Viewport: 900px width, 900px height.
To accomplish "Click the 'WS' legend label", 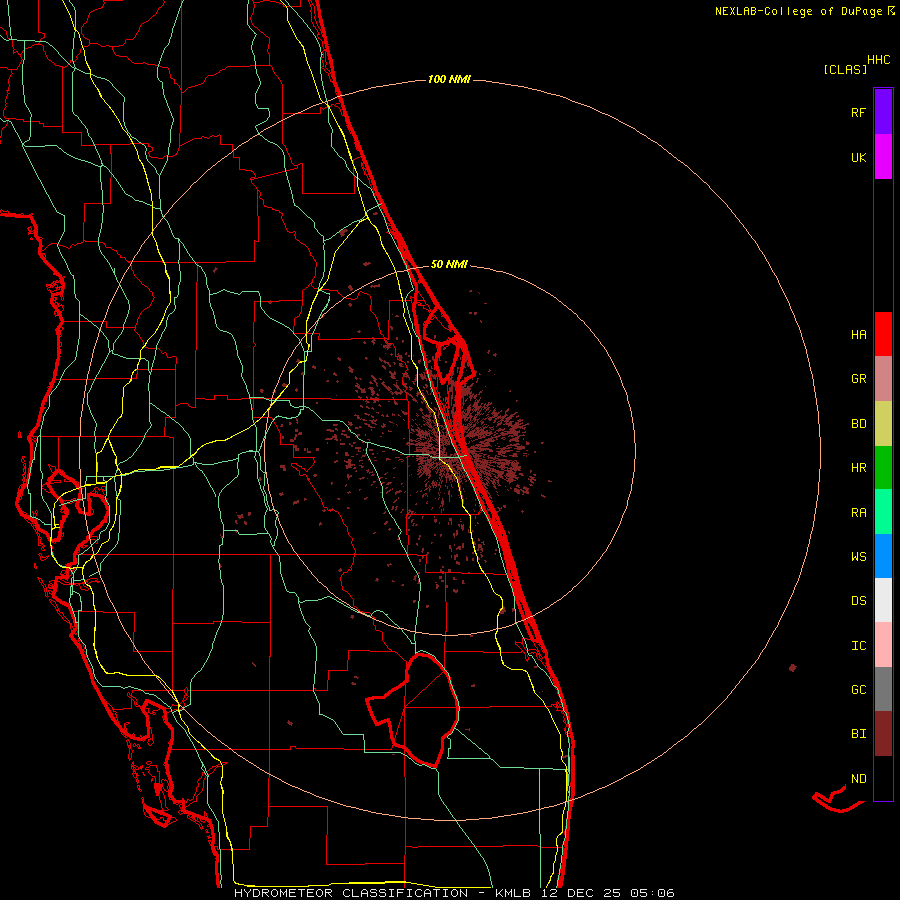I will coord(858,557).
